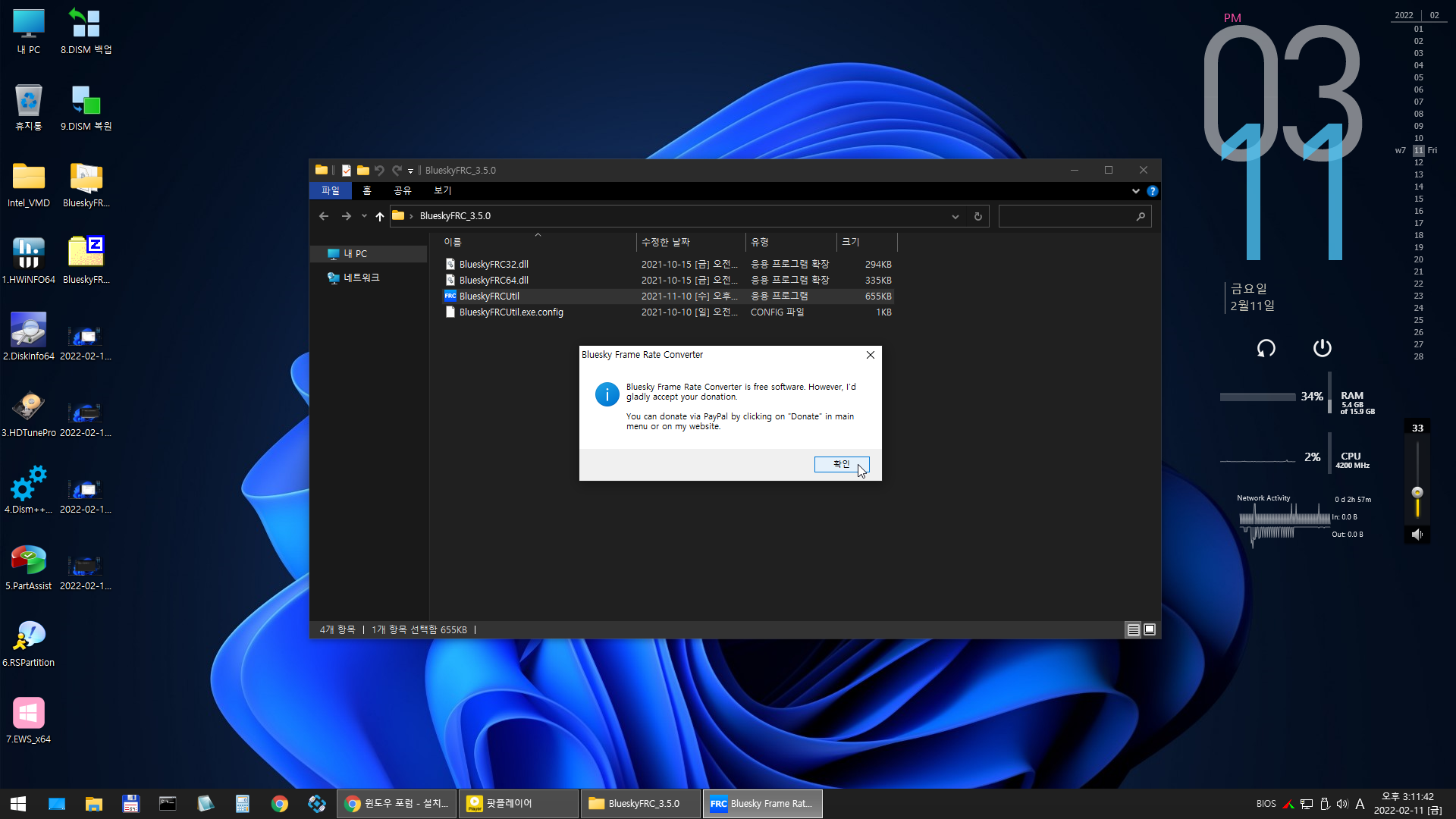Image resolution: width=1456 pixels, height=819 pixels.
Task: Open the 4.Dism++ gear icon
Action: pos(29,491)
